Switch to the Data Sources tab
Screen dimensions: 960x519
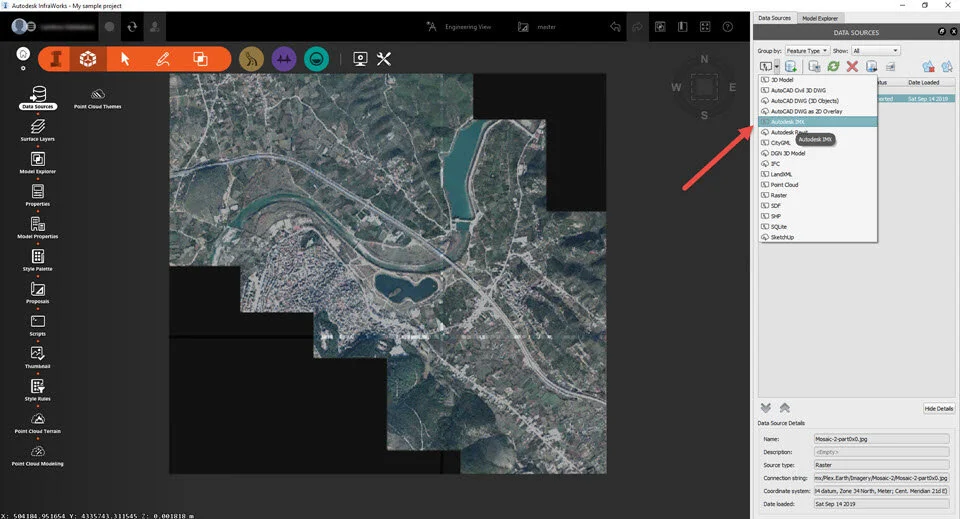pyautogui.click(x=774, y=18)
